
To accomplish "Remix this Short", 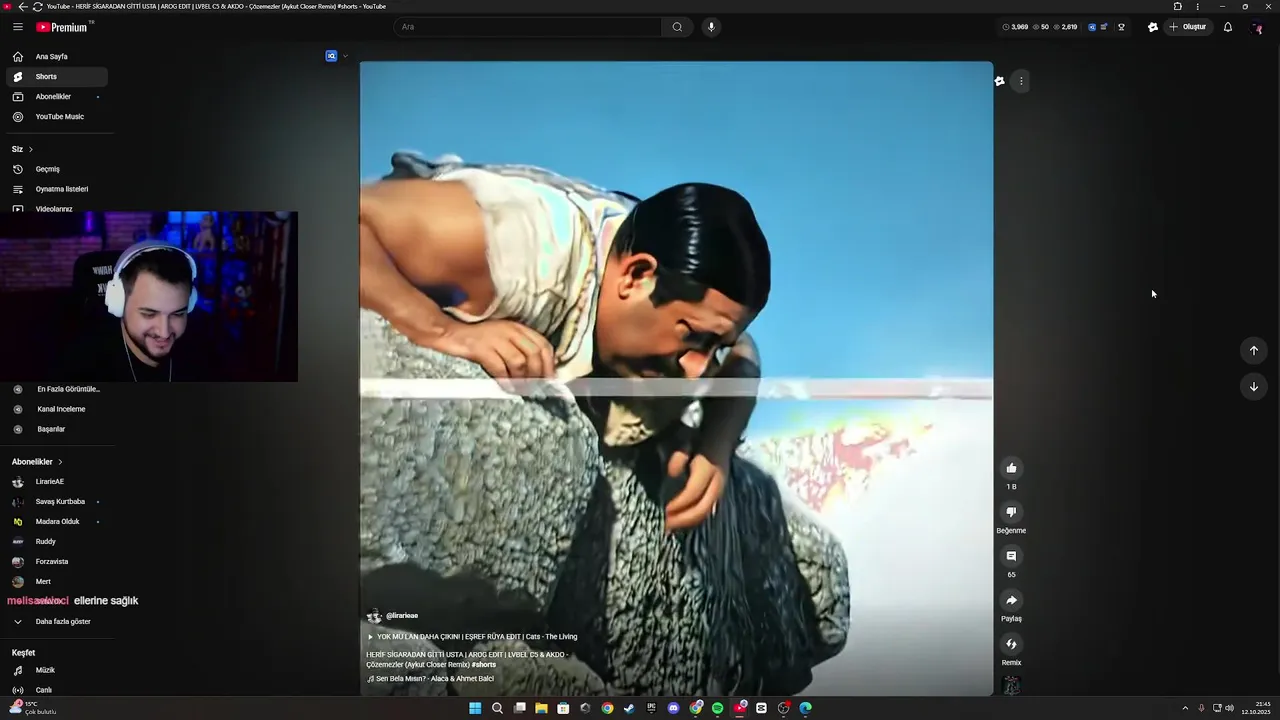I will [1011, 644].
